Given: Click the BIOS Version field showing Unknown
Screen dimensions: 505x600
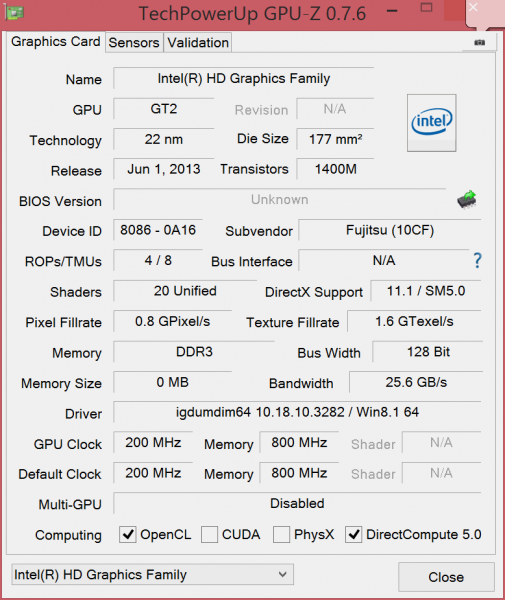Looking at the screenshot, I should [280, 200].
